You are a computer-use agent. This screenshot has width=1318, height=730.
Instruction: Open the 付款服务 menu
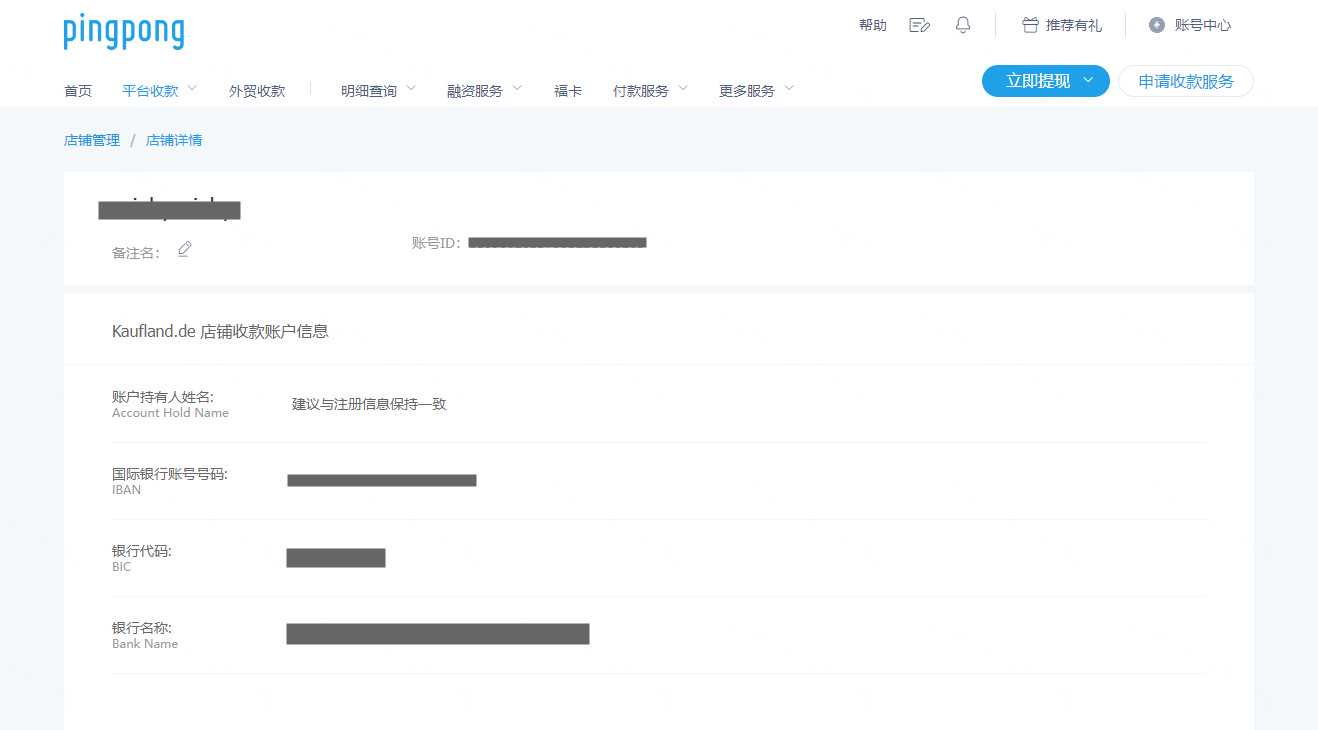tap(641, 91)
